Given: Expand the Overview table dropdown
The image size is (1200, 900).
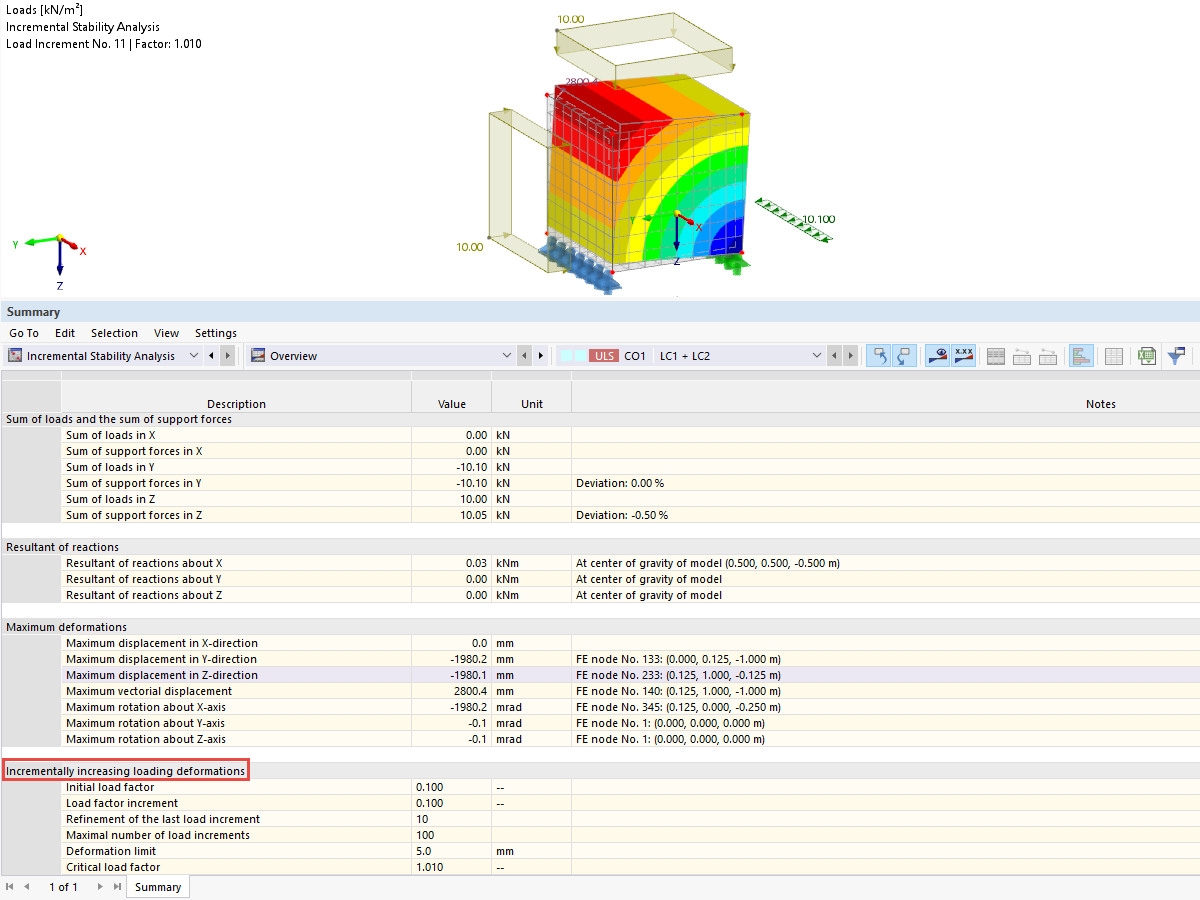Looking at the screenshot, I should click(x=506, y=356).
